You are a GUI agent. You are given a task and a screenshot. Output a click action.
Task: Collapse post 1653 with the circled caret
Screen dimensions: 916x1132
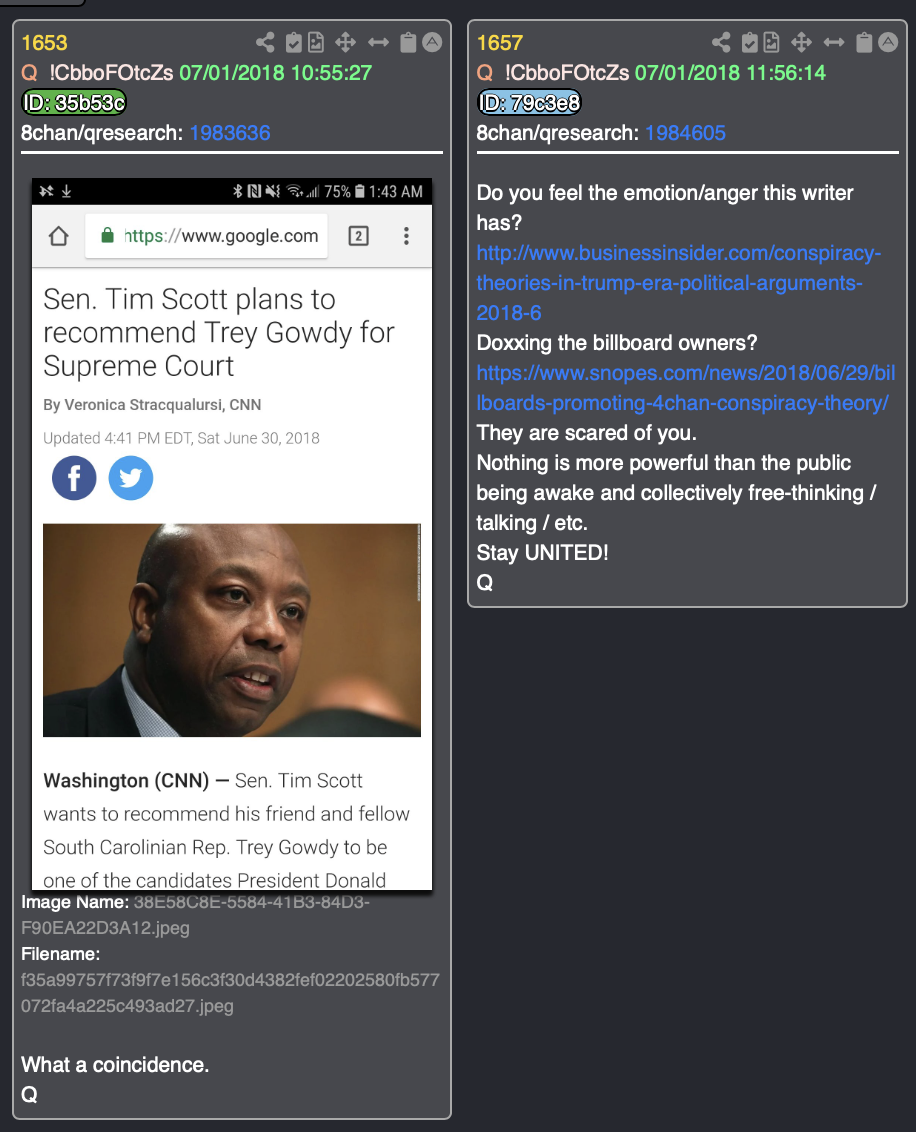coord(432,43)
